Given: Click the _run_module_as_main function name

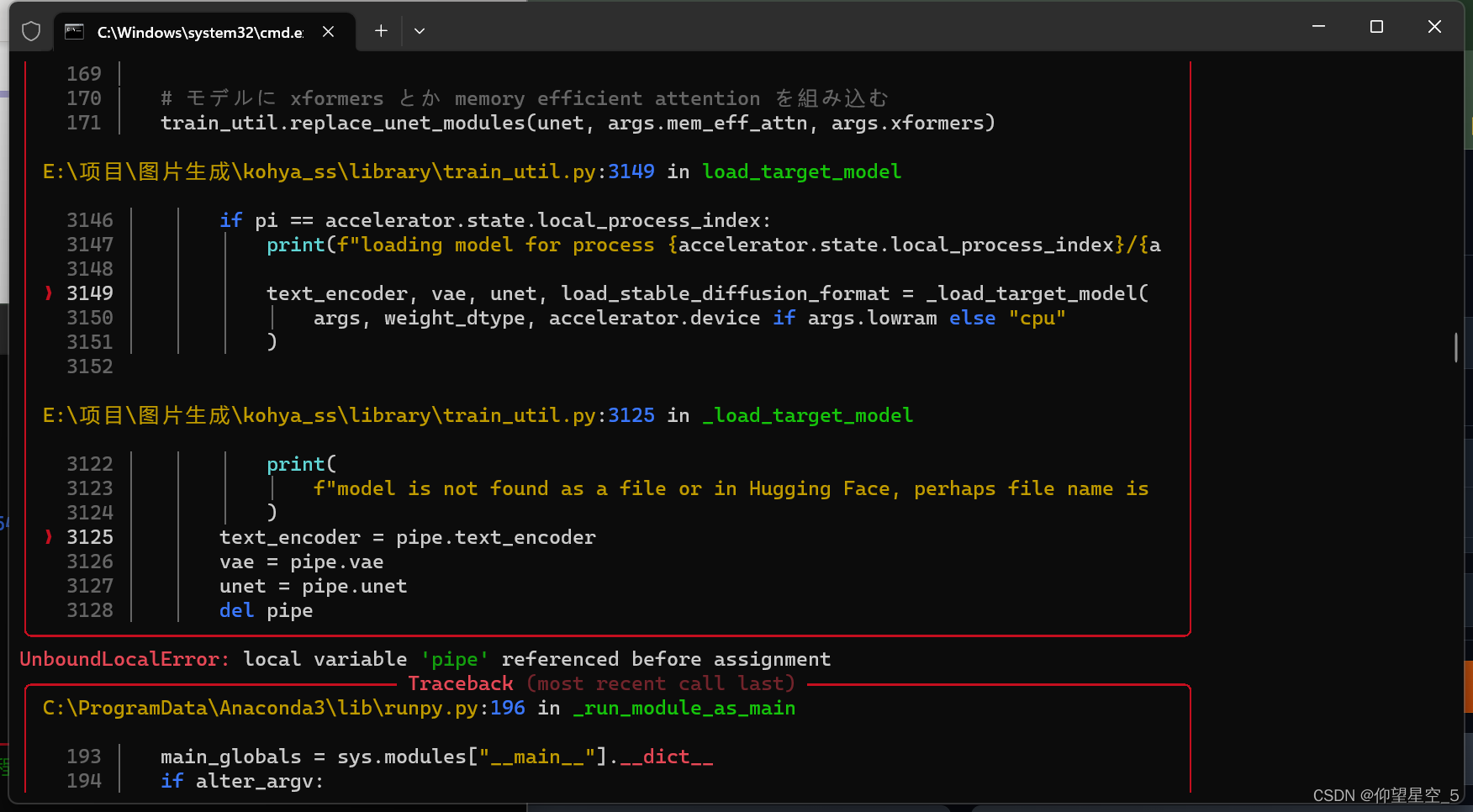Looking at the screenshot, I should [x=684, y=708].
